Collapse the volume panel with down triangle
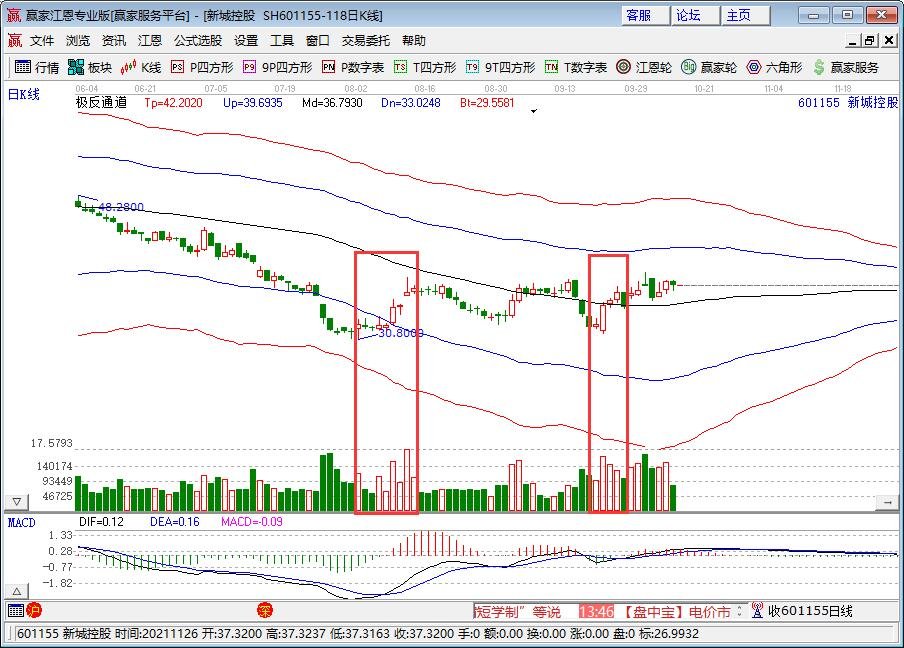Image resolution: width=904 pixels, height=648 pixels. tap(17, 501)
